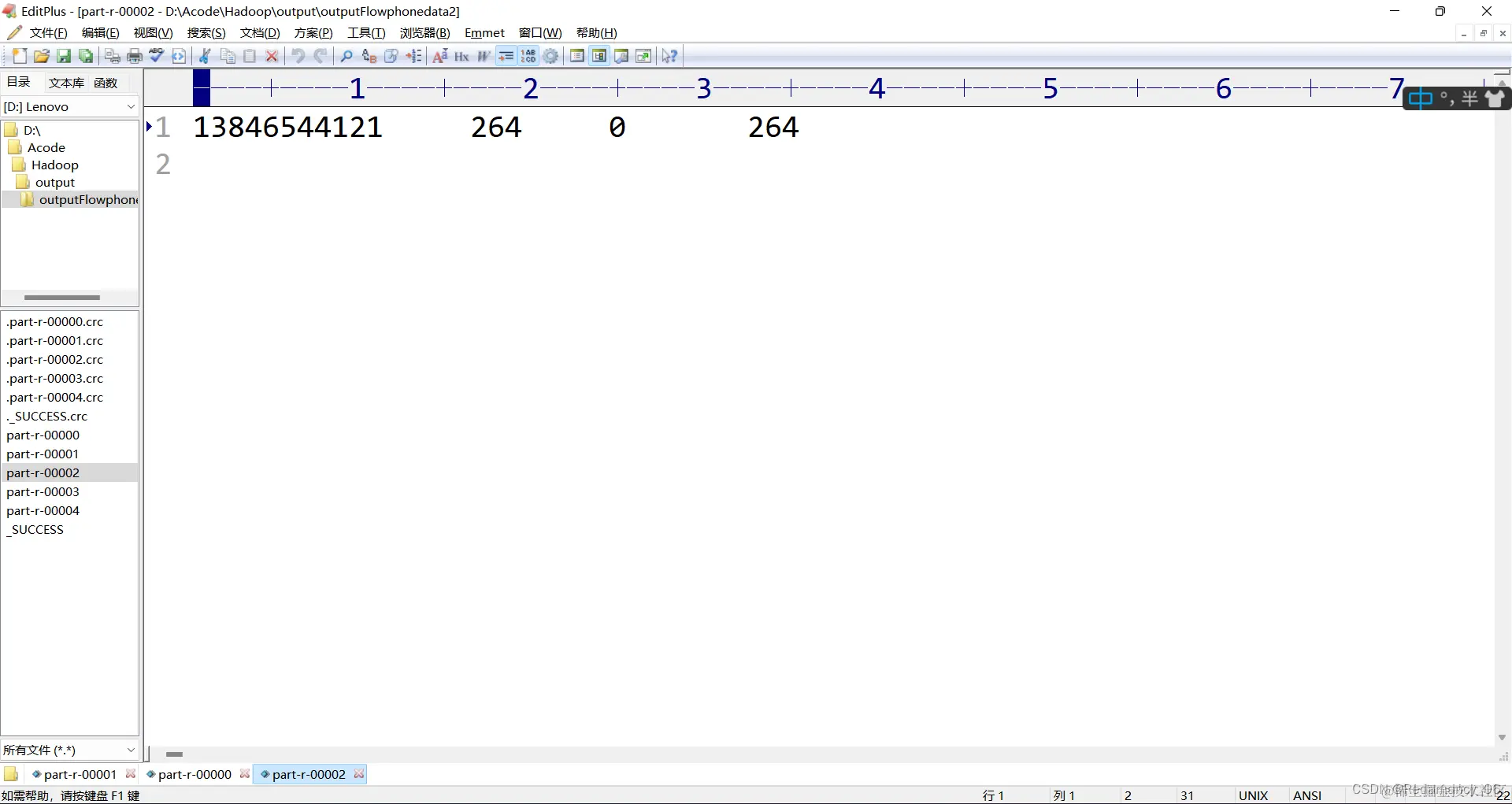Click the ANSI encoding status entry
1512x804 pixels.
click(1307, 795)
